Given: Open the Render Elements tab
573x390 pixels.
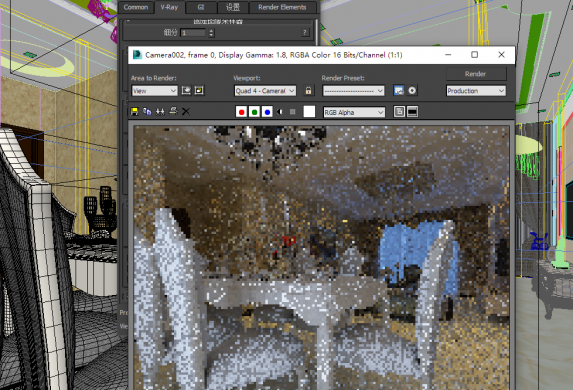Looking at the screenshot, I should [282, 7].
